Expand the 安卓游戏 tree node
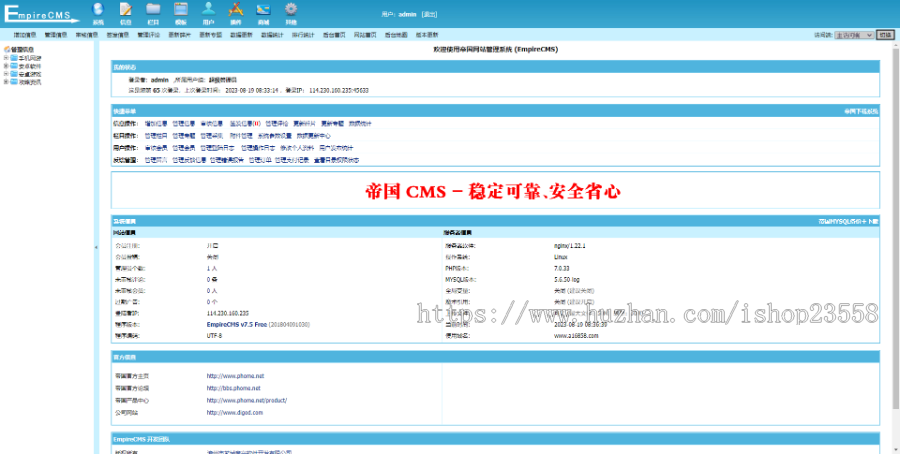 [x=6, y=73]
